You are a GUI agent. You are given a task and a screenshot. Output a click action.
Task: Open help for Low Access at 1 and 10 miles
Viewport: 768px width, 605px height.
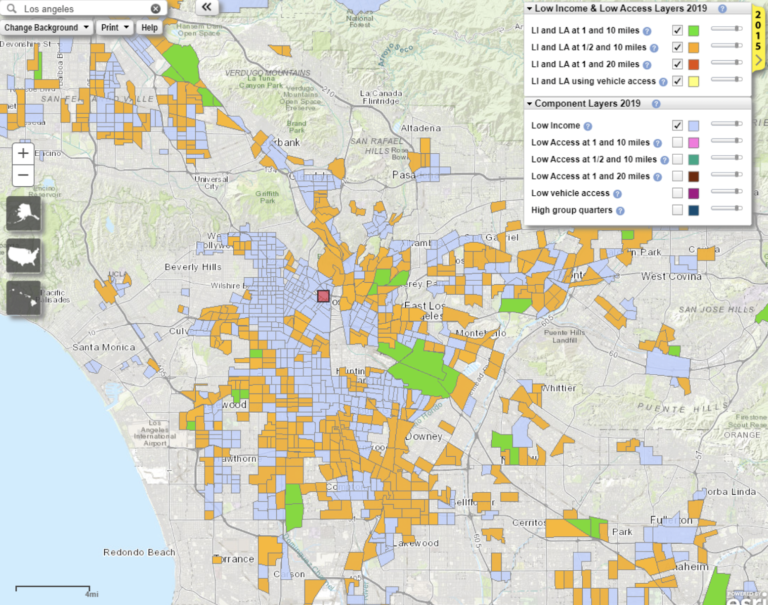[657, 143]
